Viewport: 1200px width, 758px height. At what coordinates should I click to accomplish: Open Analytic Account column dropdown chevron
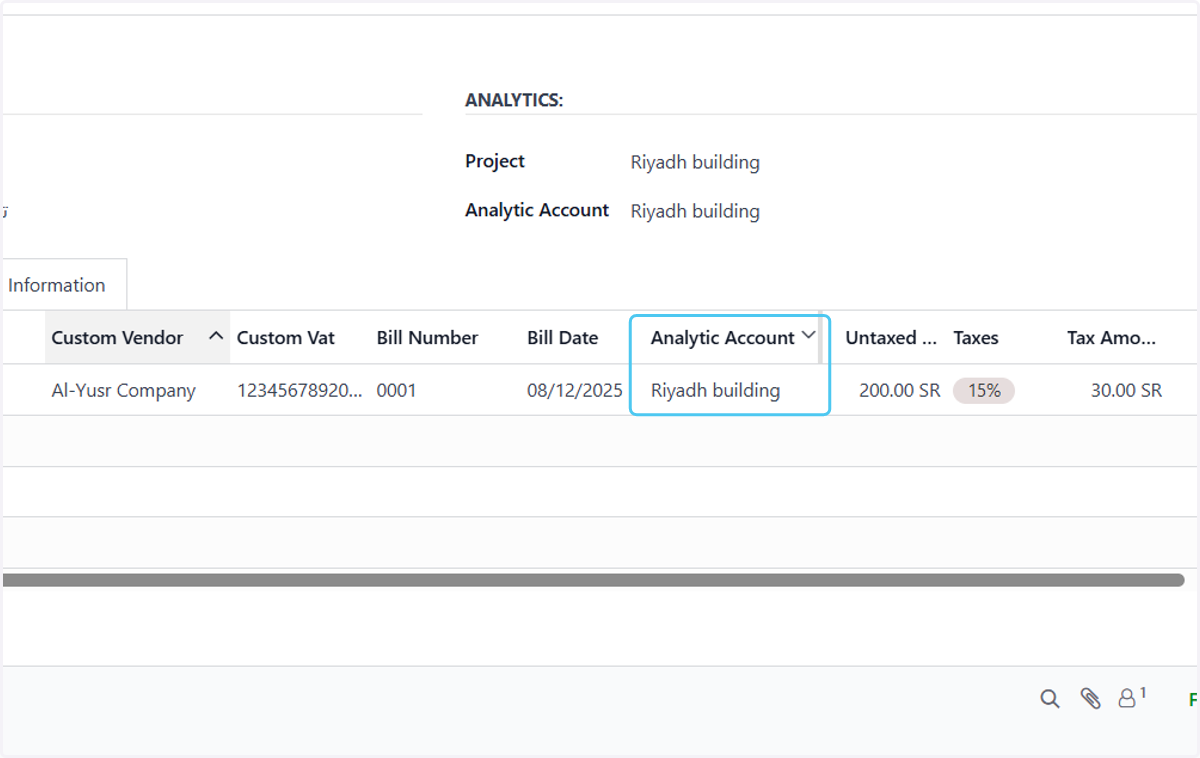tap(809, 336)
